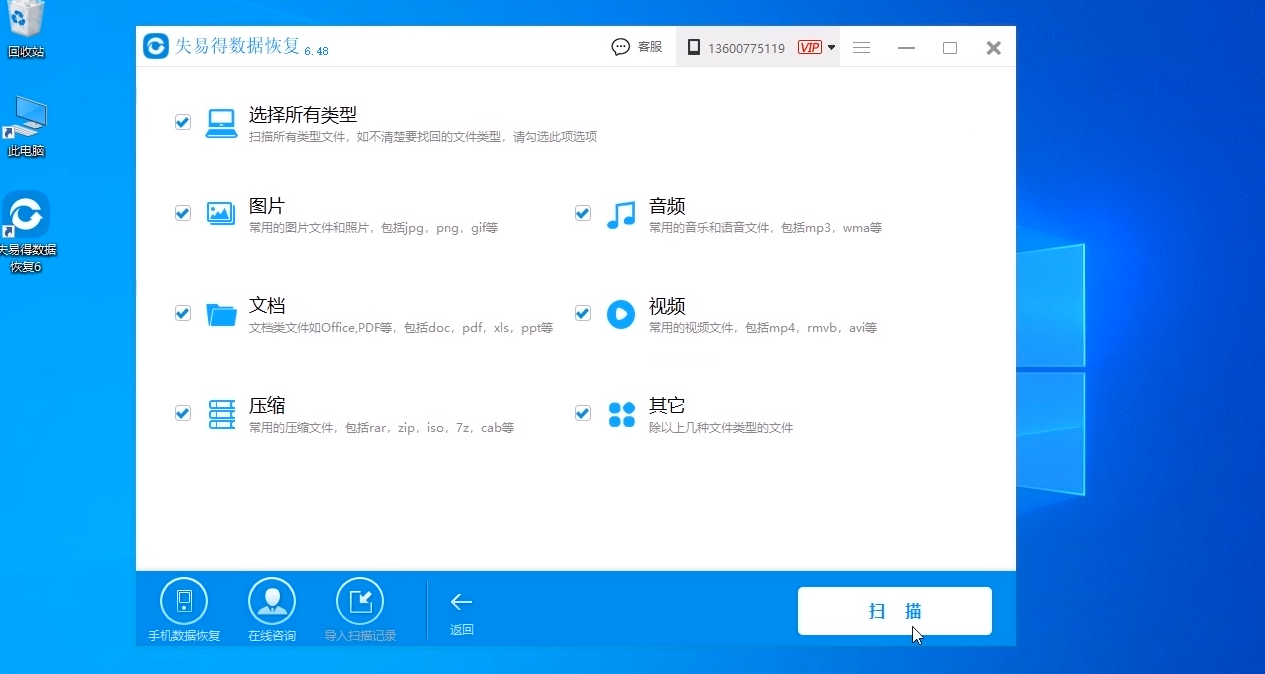Click the 扫描 scan button
1265x674 pixels.
pyautogui.click(x=894, y=611)
